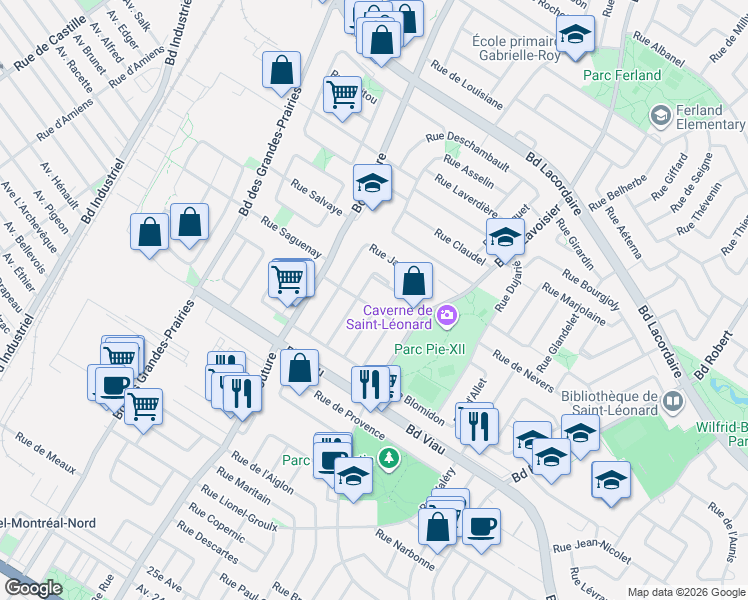Select the Bibliothèque de Saint-Léonard label

tap(610, 403)
